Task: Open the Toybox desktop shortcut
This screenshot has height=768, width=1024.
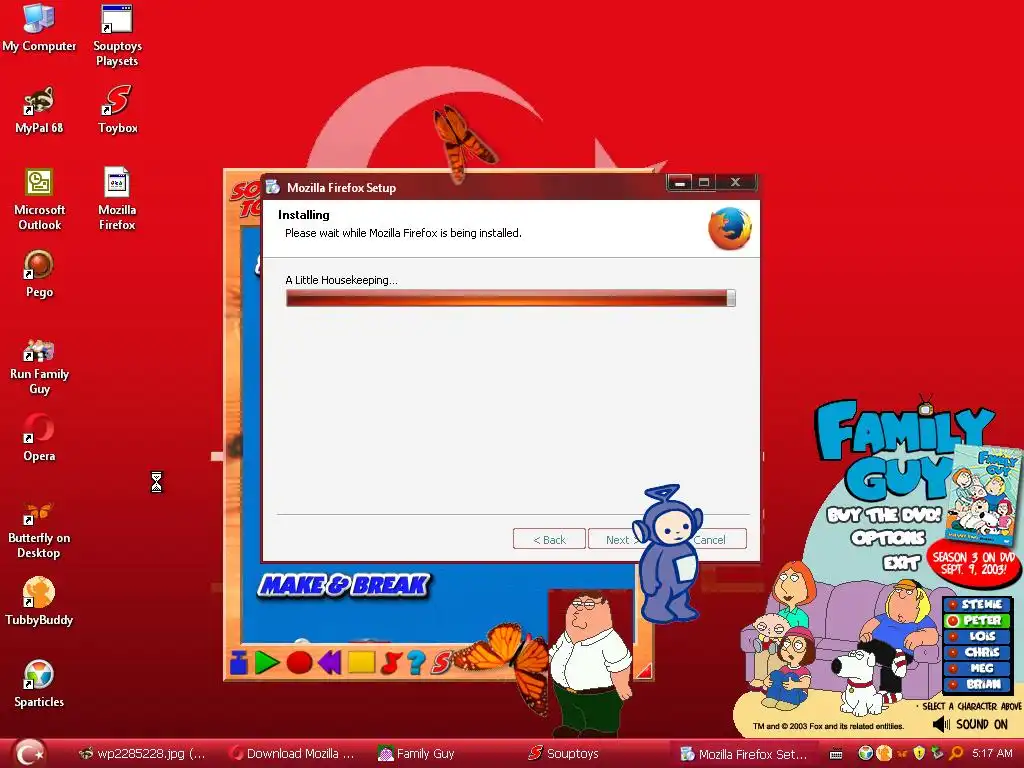Action: click(118, 110)
